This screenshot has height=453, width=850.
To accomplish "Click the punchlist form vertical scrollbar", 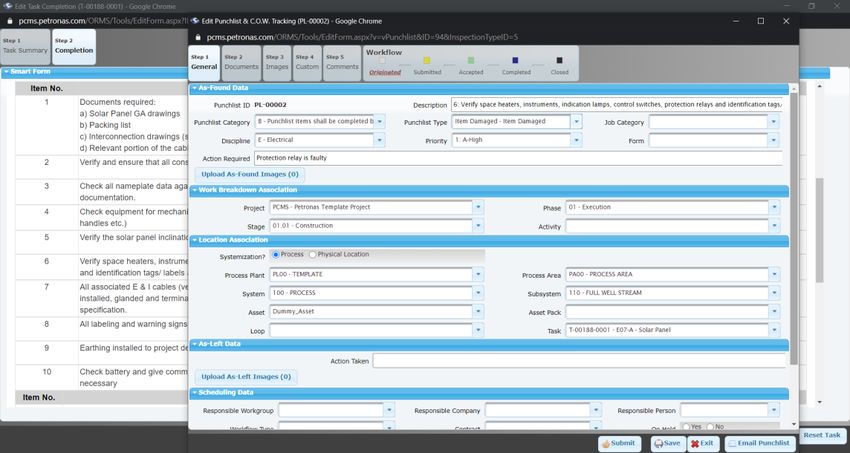I will 794,228.
